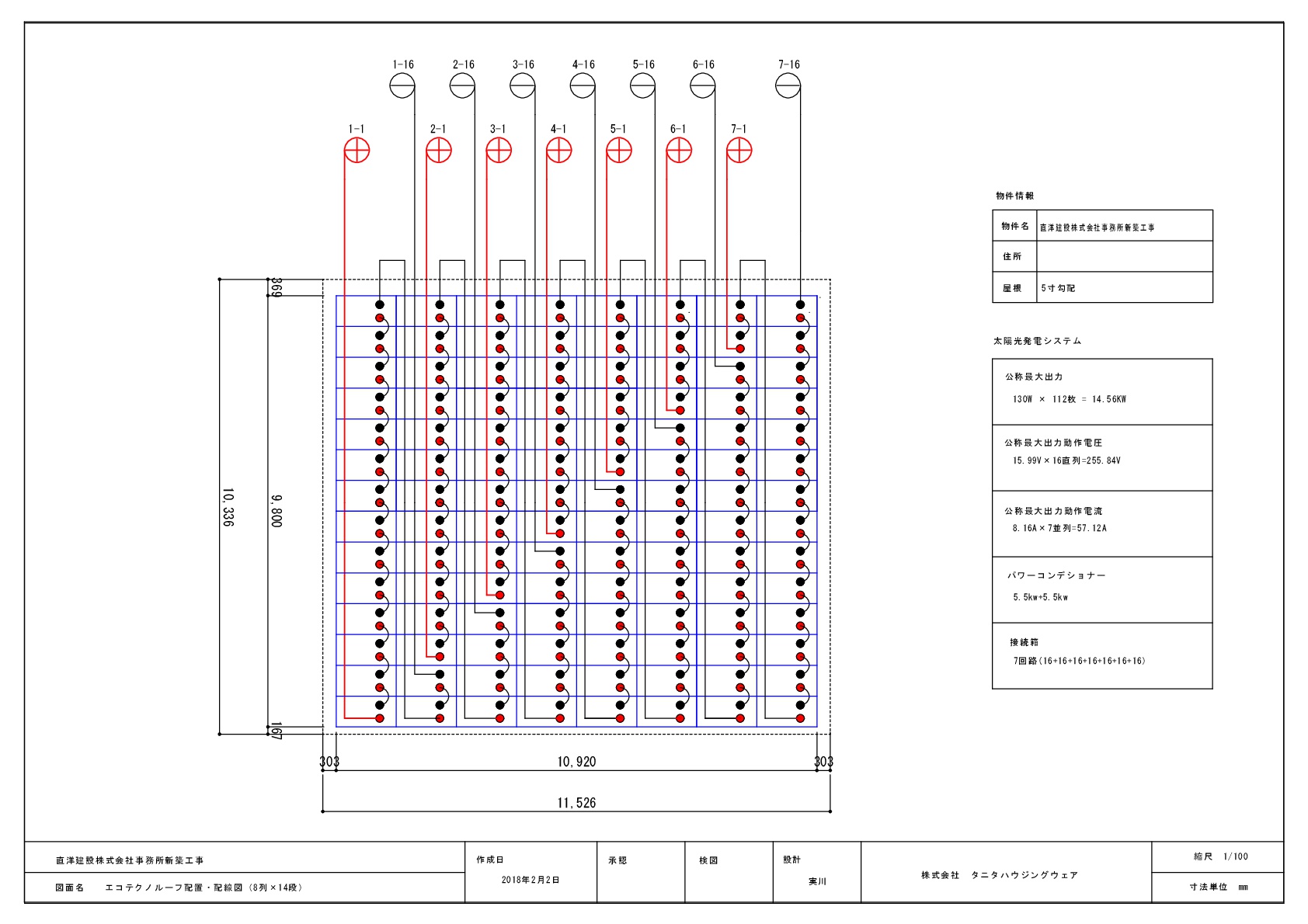Click the black negative terminal symbol 3-16
Screen dimensions: 1308x924
(x=523, y=85)
